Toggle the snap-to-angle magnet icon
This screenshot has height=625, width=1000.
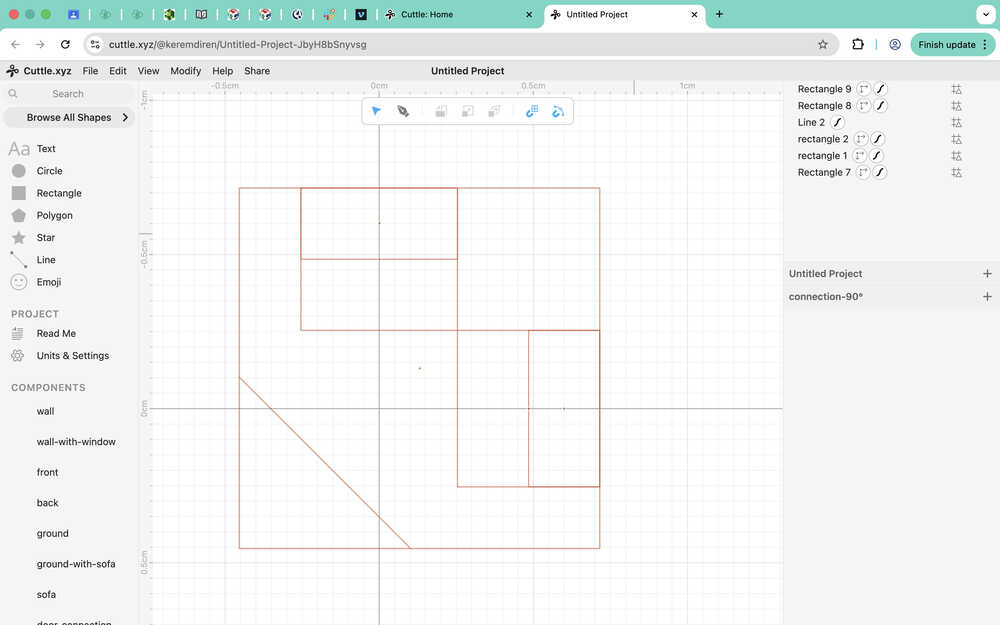click(x=558, y=111)
